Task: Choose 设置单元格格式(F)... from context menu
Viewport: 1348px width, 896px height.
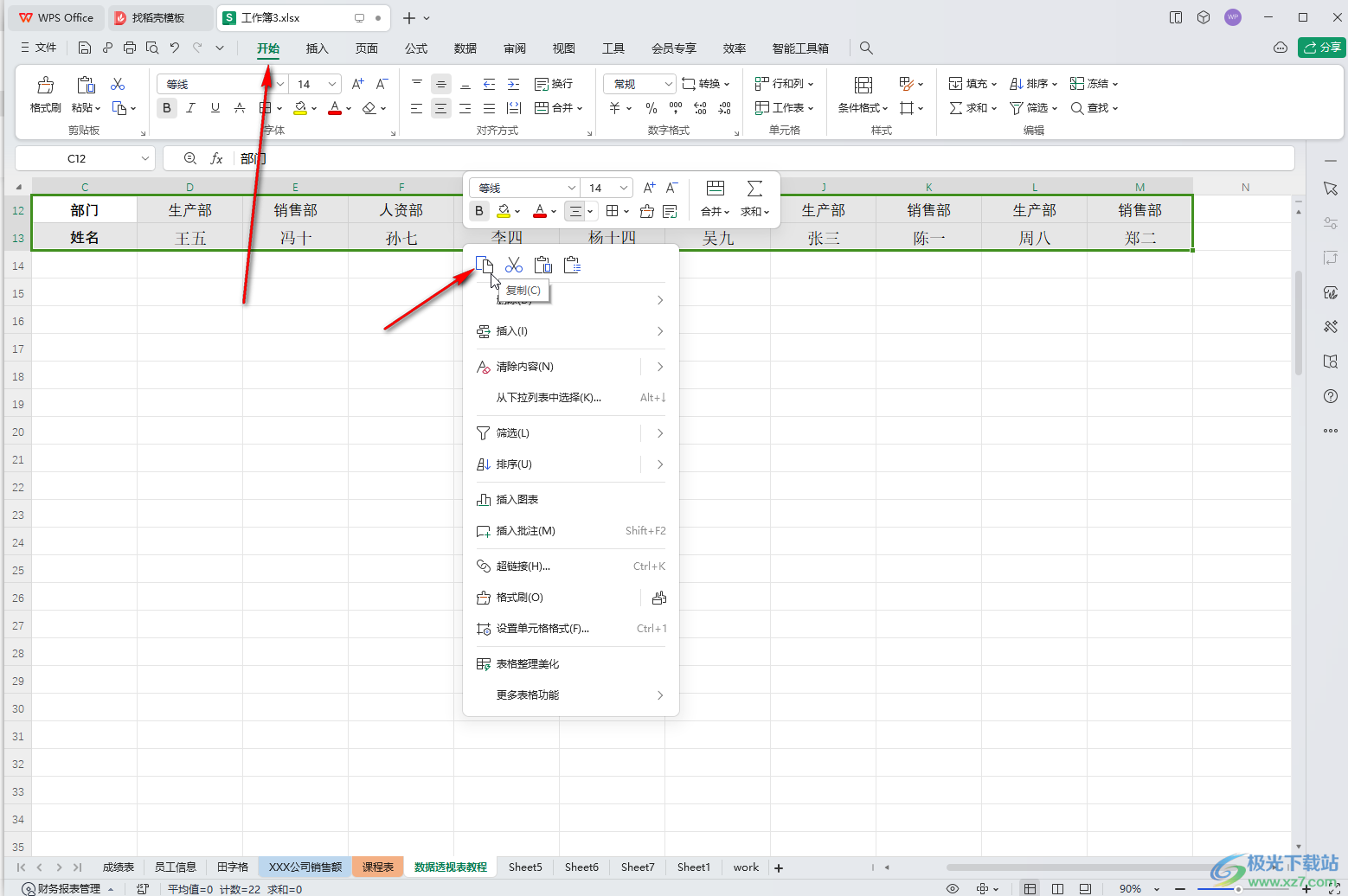Action: coord(571,629)
